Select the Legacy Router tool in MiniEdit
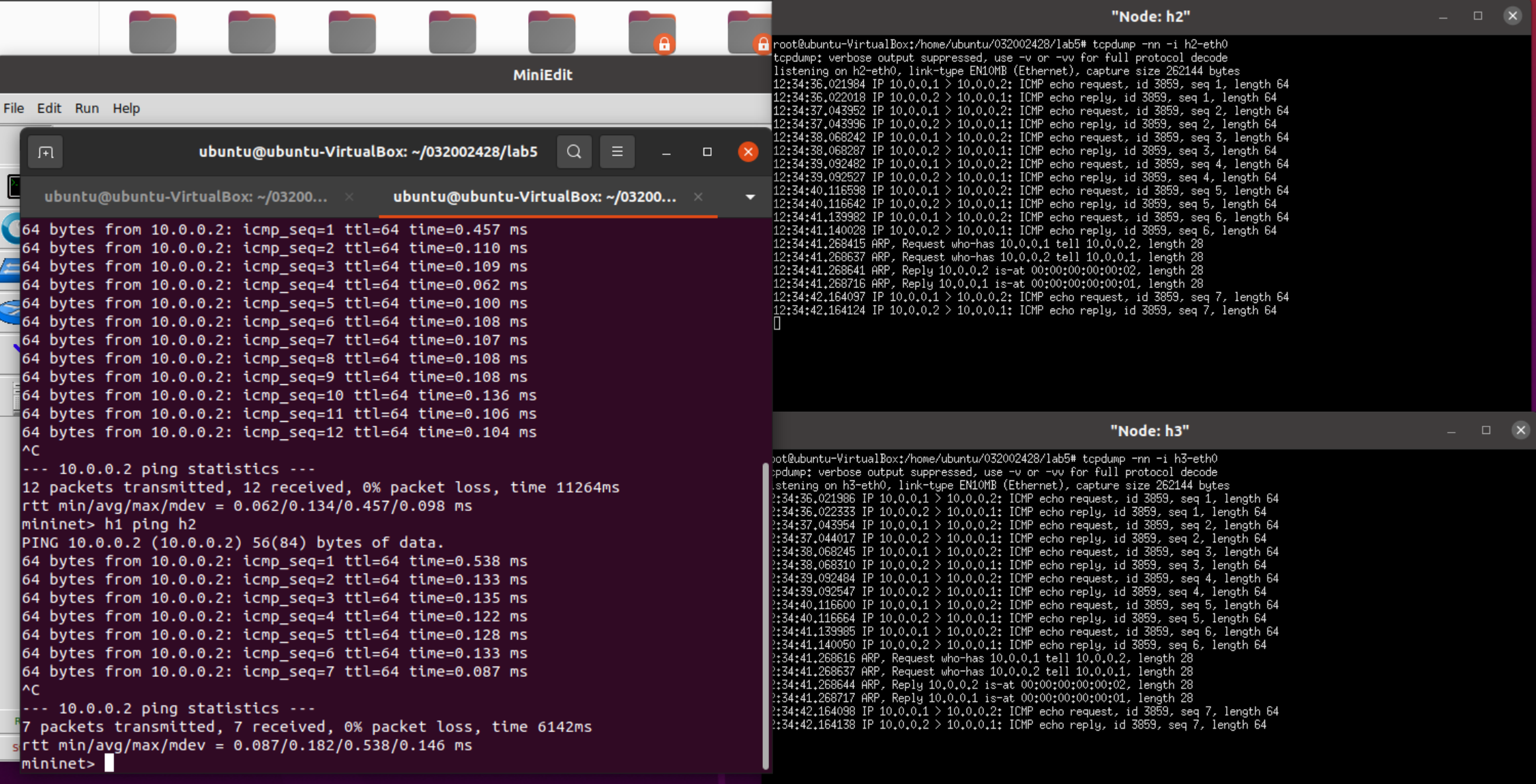Image resolution: width=1536 pixels, height=784 pixels. pos(10,311)
